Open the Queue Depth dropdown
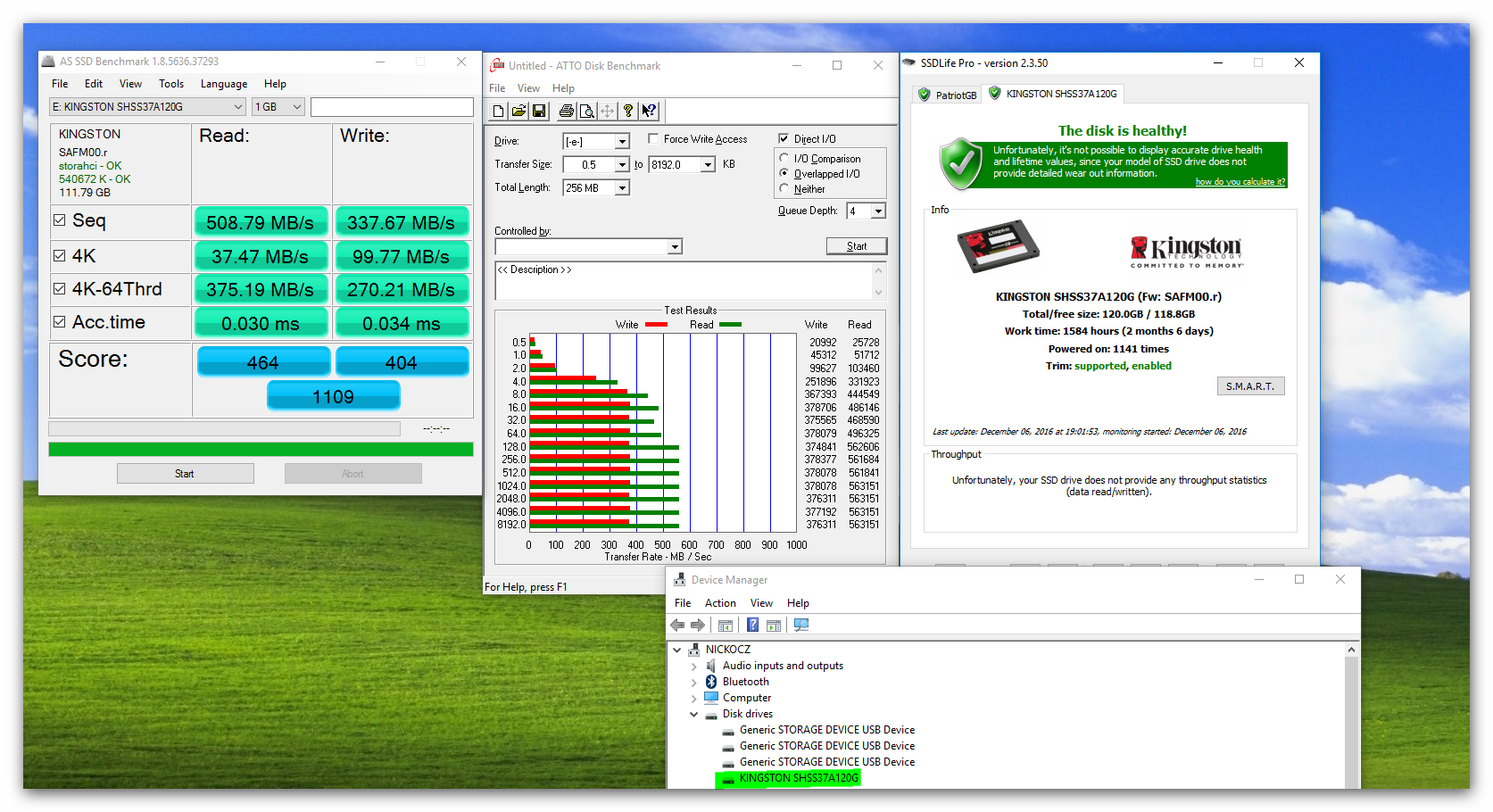 [878, 211]
